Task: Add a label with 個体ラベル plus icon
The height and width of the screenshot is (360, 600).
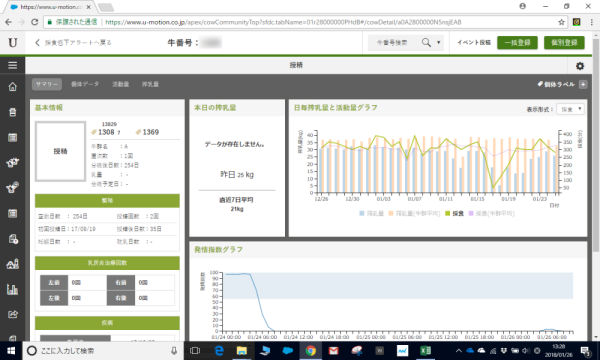Action: coord(583,84)
